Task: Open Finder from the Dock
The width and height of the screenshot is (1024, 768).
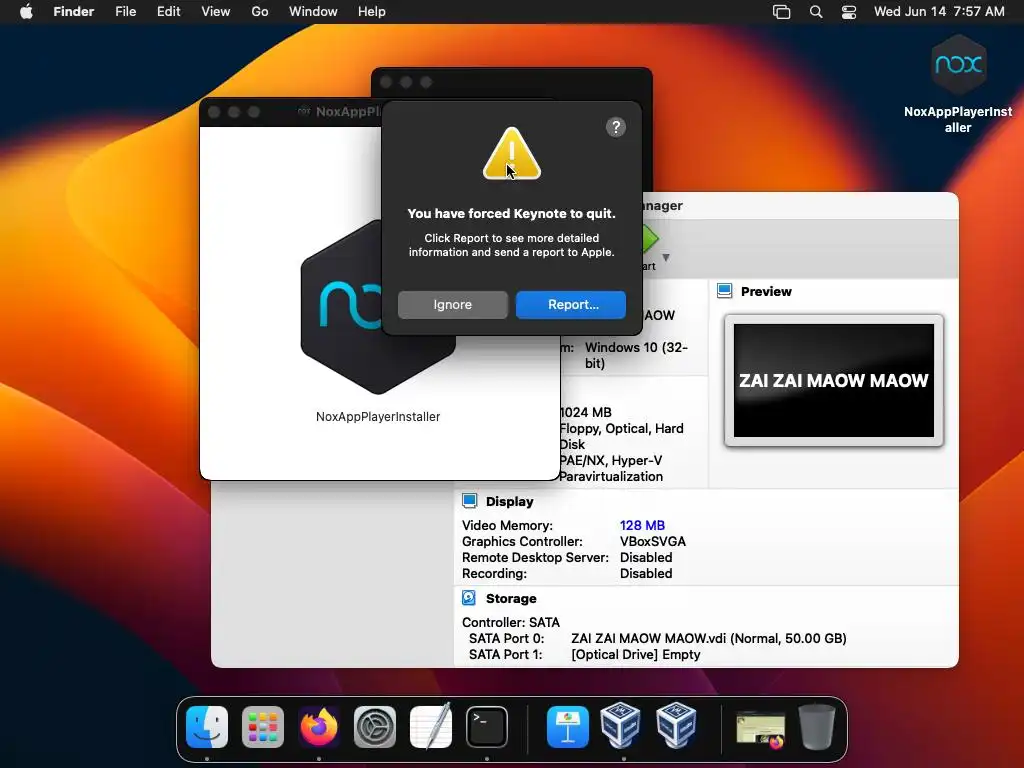Action: [x=207, y=727]
